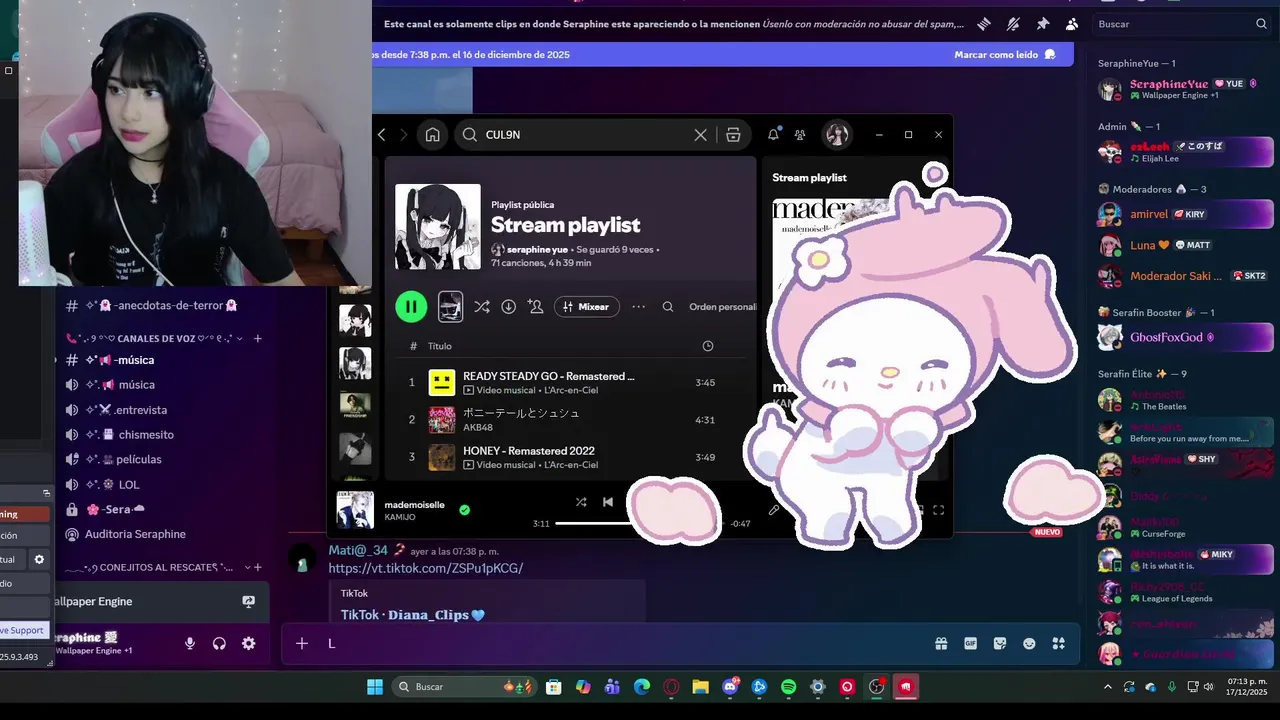The width and height of the screenshot is (1280, 720).
Task: Toggle Discord microphone mute
Action: (x=190, y=644)
